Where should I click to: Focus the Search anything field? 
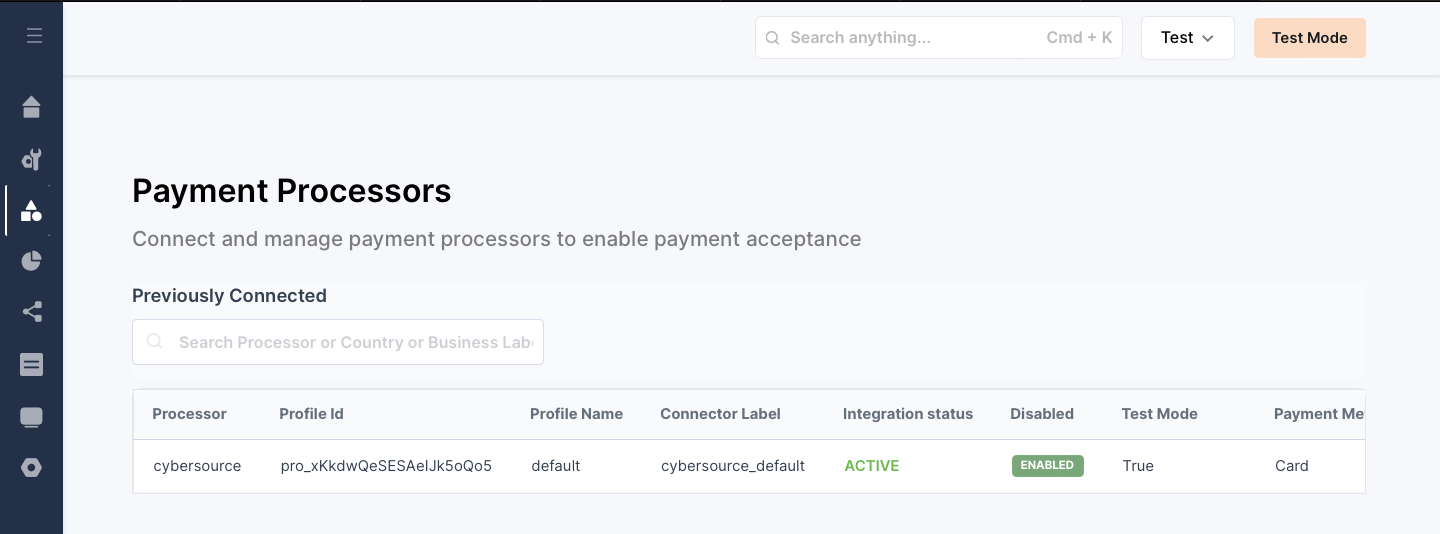point(910,38)
